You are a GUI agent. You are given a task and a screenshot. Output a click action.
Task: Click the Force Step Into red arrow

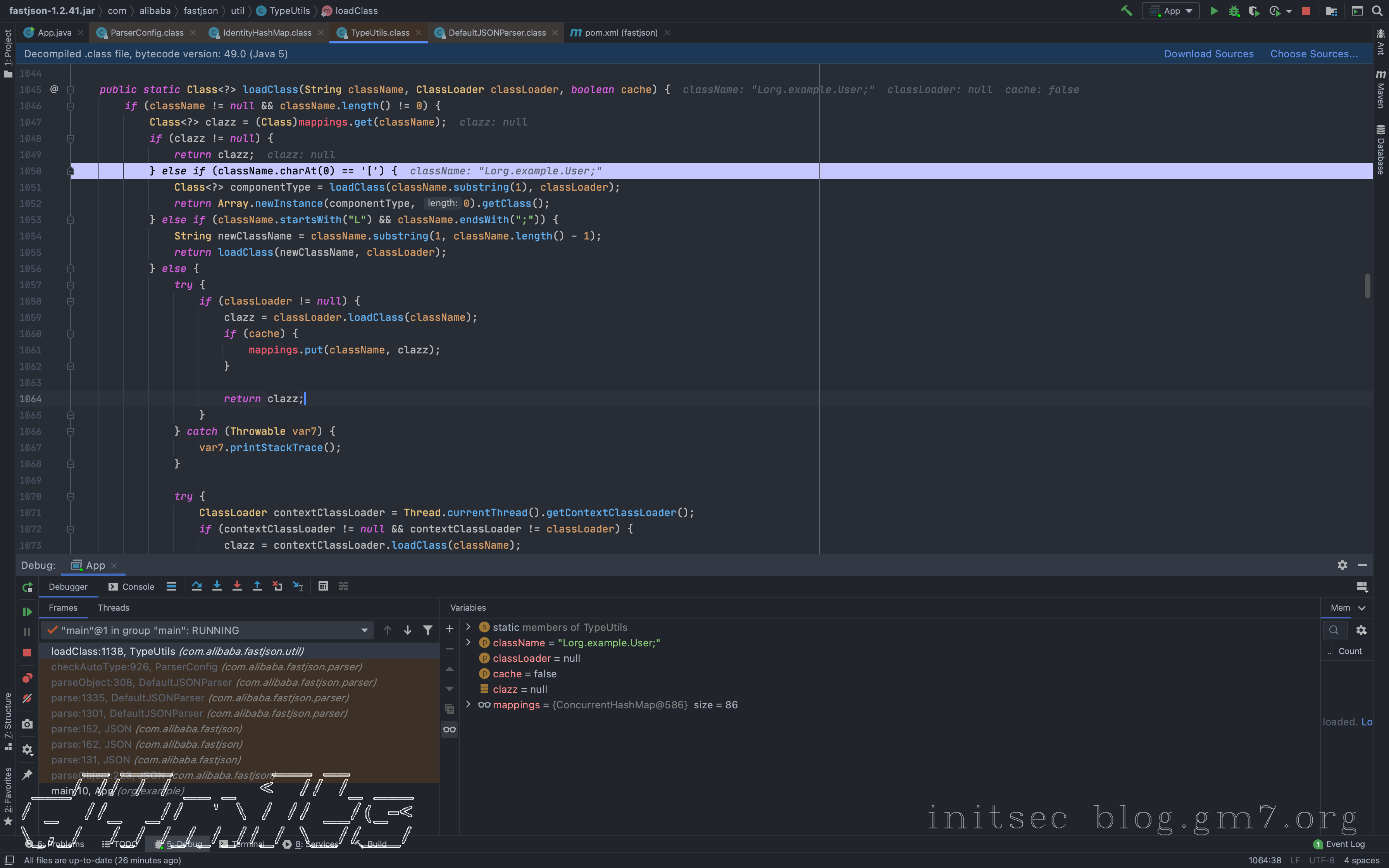point(237,586)
